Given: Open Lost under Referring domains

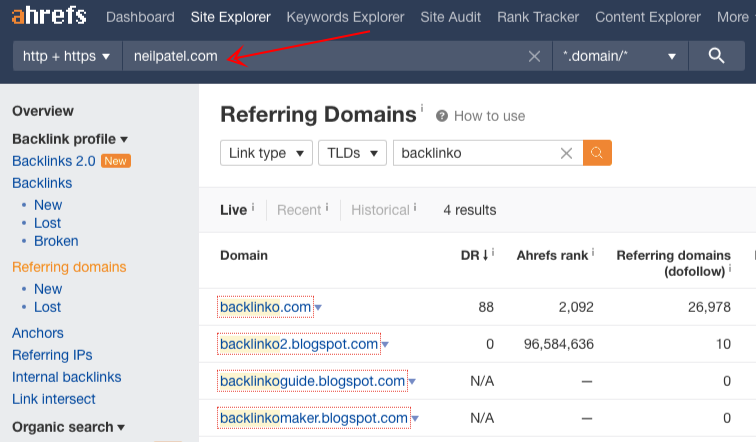Looking at the screenshot, I should pyautogui.click(x=47, y=307).
